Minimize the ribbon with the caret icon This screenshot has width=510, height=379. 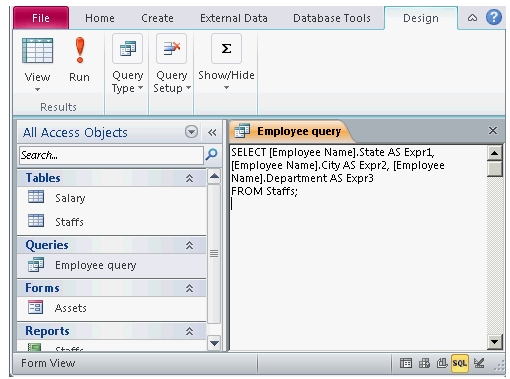point(472,18)
